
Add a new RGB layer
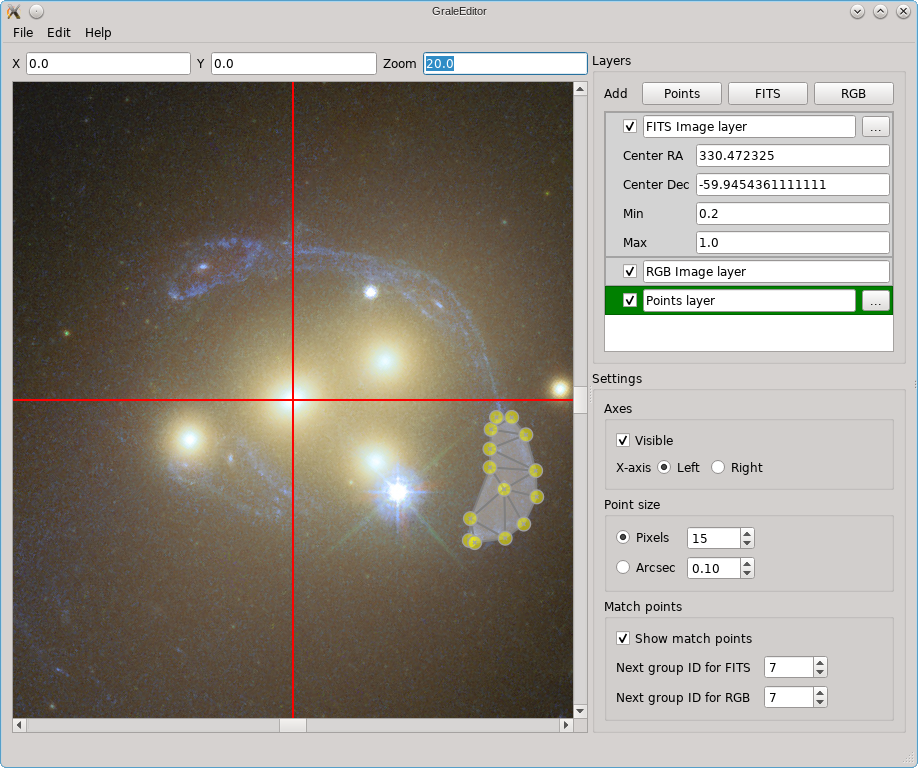tap(854, 94)
